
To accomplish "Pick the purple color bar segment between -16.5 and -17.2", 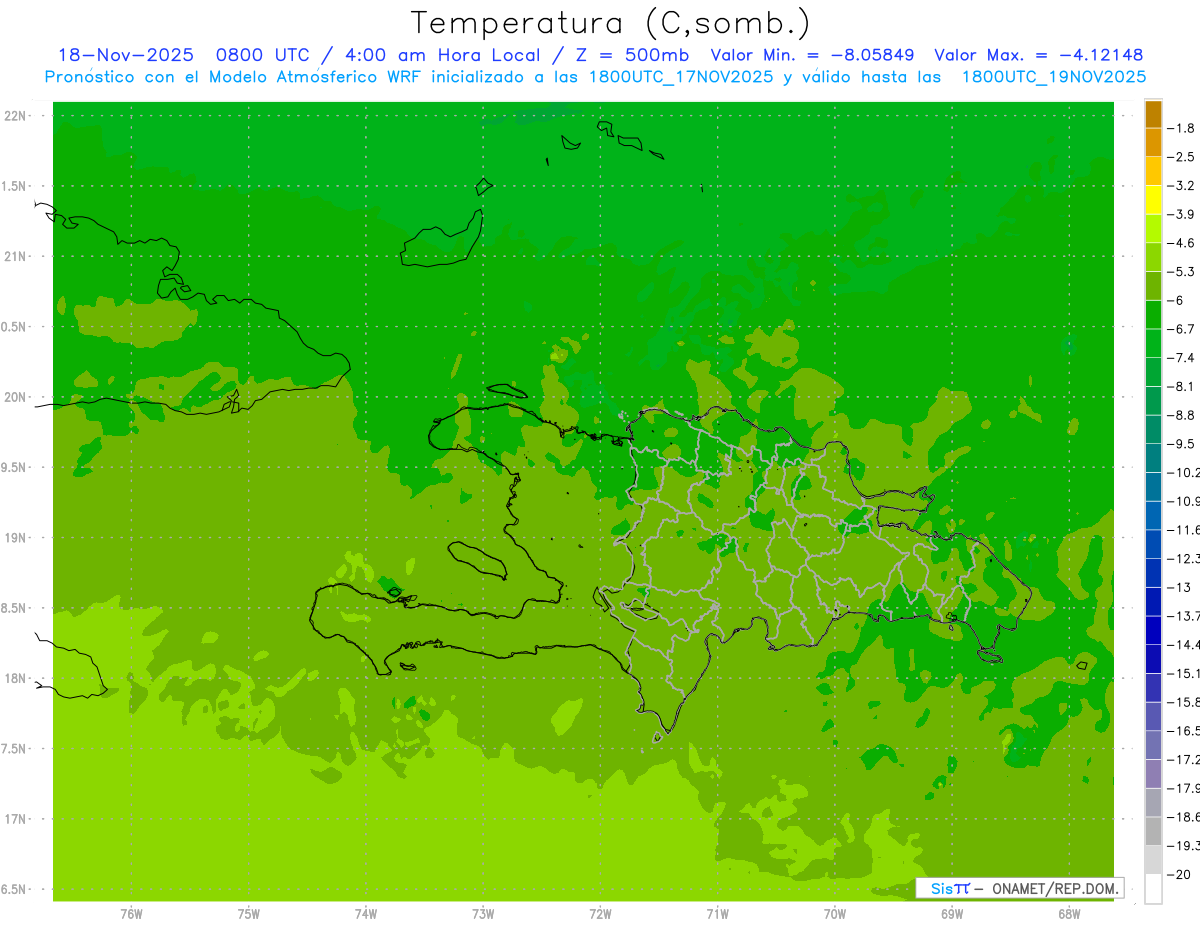I will [x=1153, y=745].
